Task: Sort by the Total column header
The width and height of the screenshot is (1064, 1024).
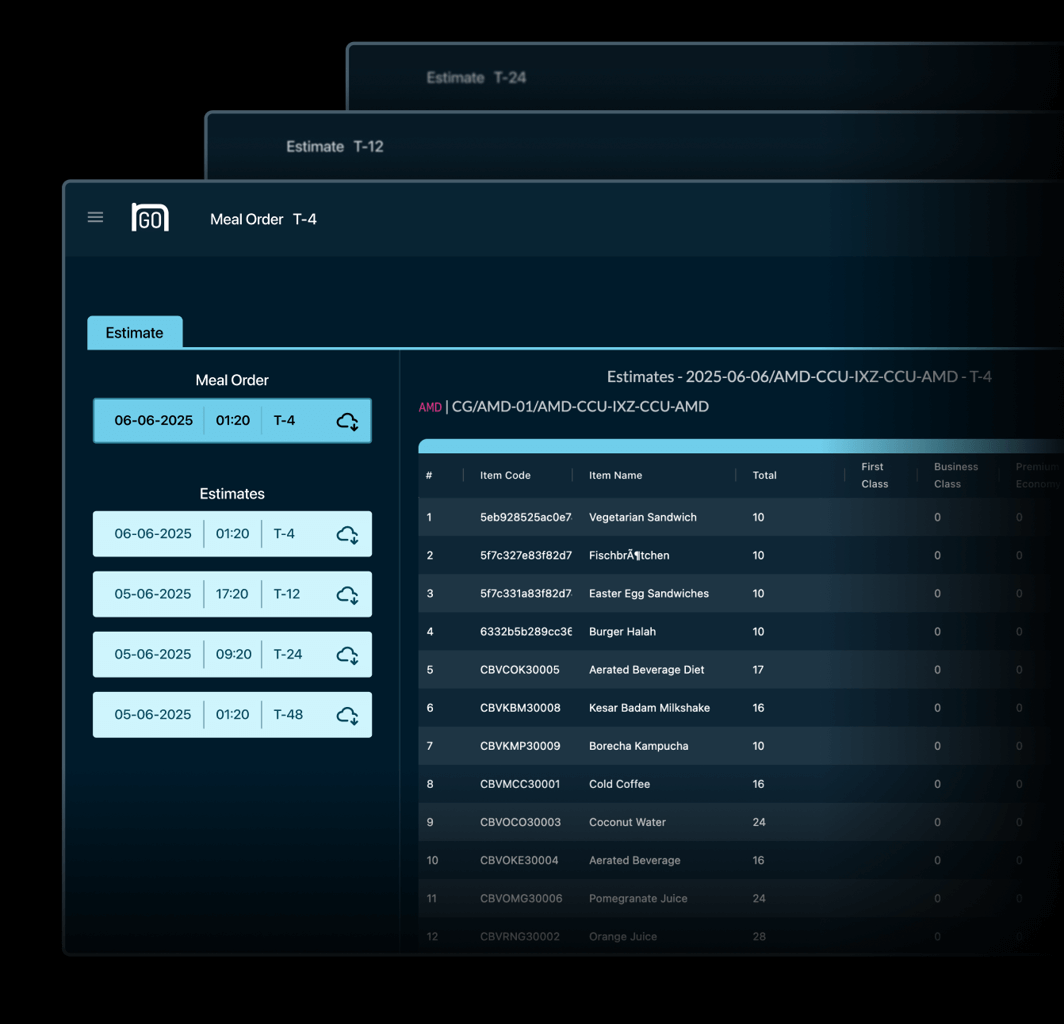Action: point(764,475)
